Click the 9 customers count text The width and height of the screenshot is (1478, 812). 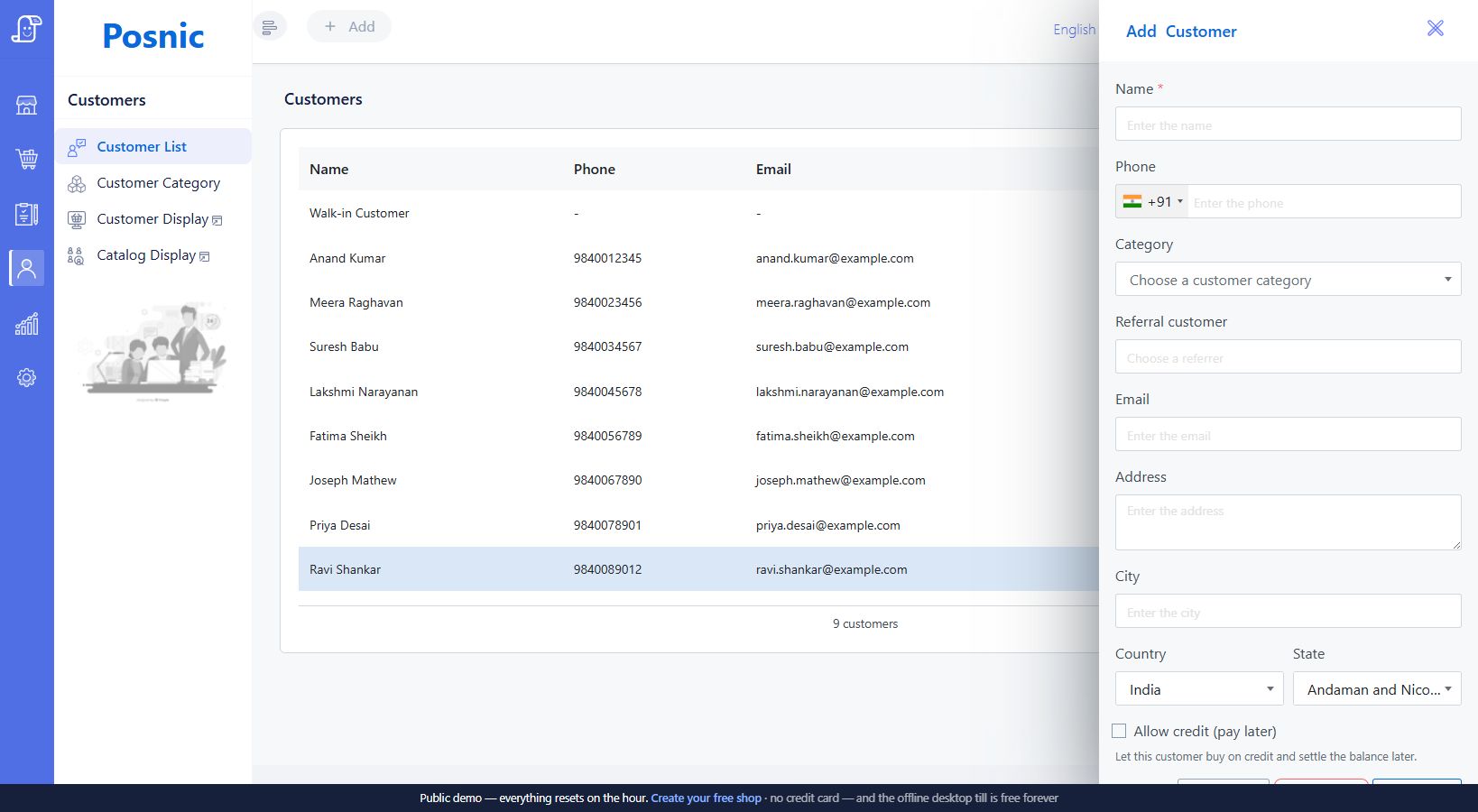click(x=864, y=623)
